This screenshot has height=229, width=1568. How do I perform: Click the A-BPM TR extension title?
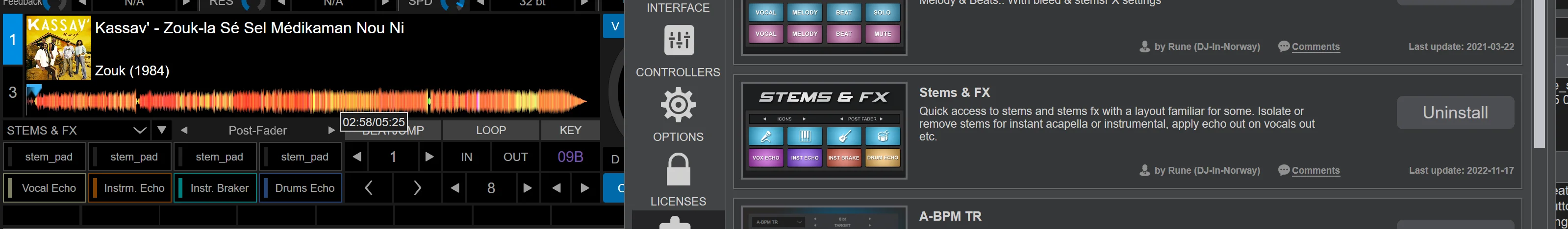point(950,216)
